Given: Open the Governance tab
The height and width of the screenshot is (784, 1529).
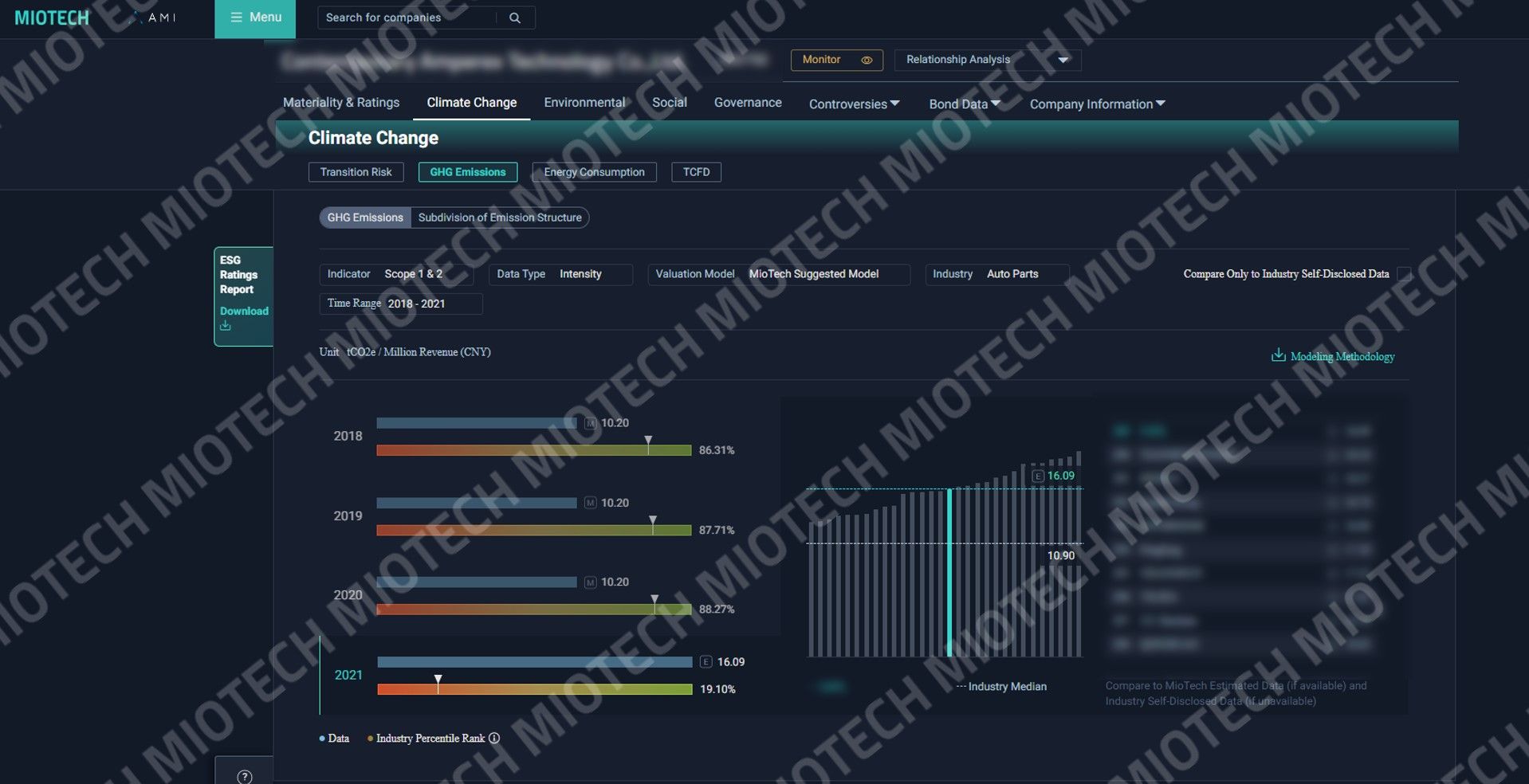Looking at the screenshot, I should pyautogui.click(x=748, y=103).
